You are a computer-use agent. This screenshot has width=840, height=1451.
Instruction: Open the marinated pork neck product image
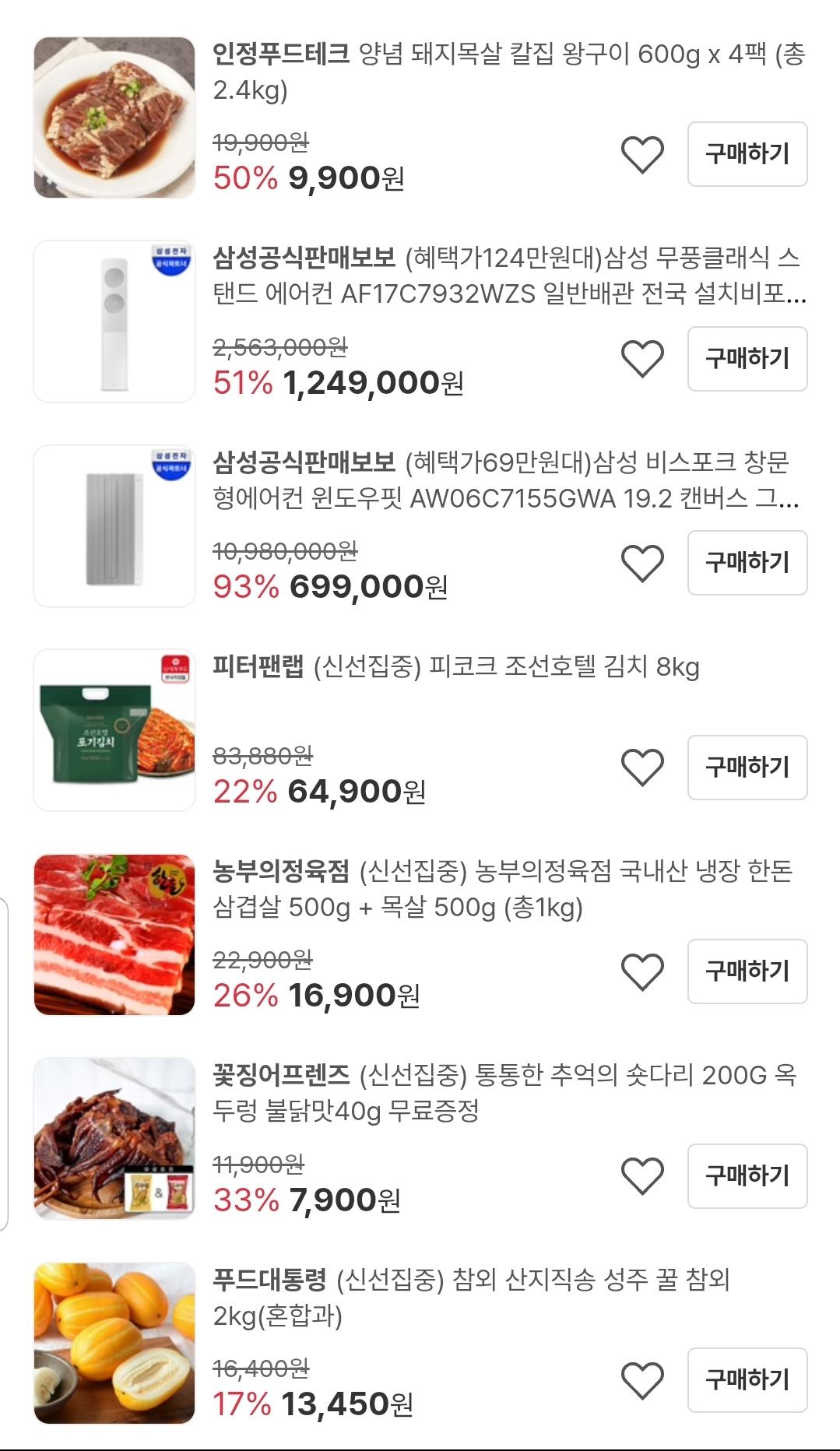point(114,118)
